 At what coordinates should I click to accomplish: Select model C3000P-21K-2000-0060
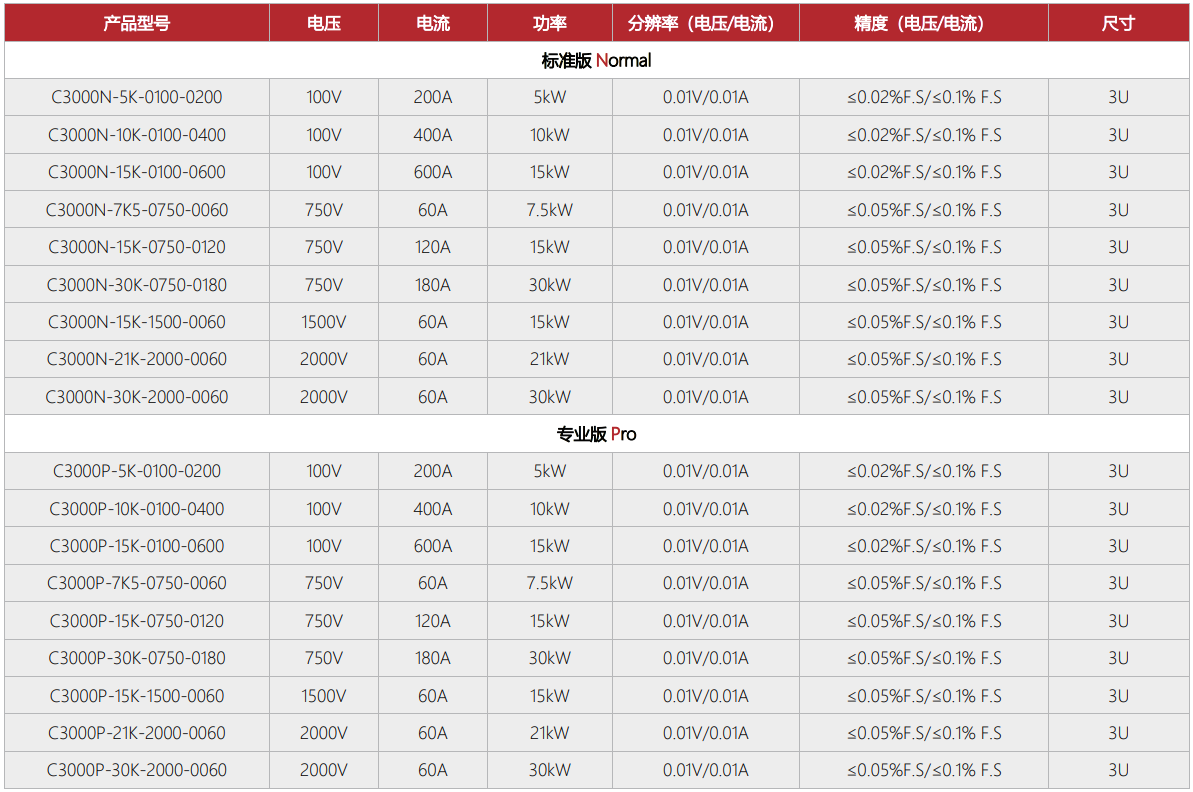137,733
